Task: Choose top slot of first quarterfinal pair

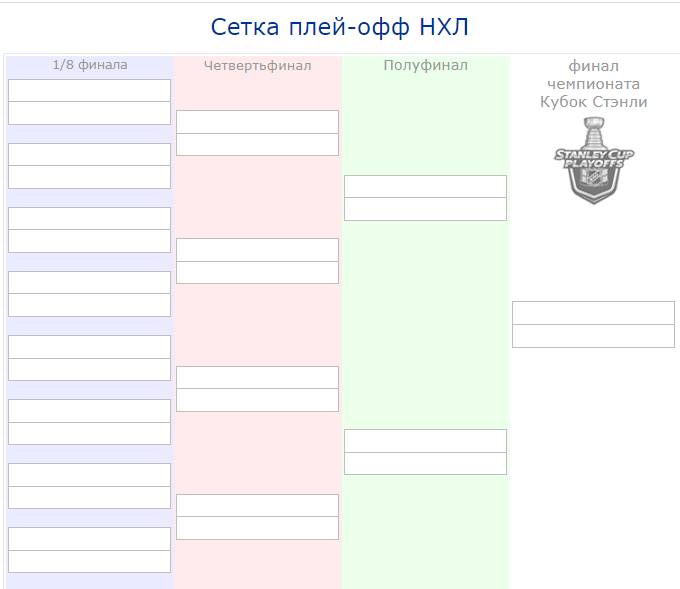Action: (257, 121)
